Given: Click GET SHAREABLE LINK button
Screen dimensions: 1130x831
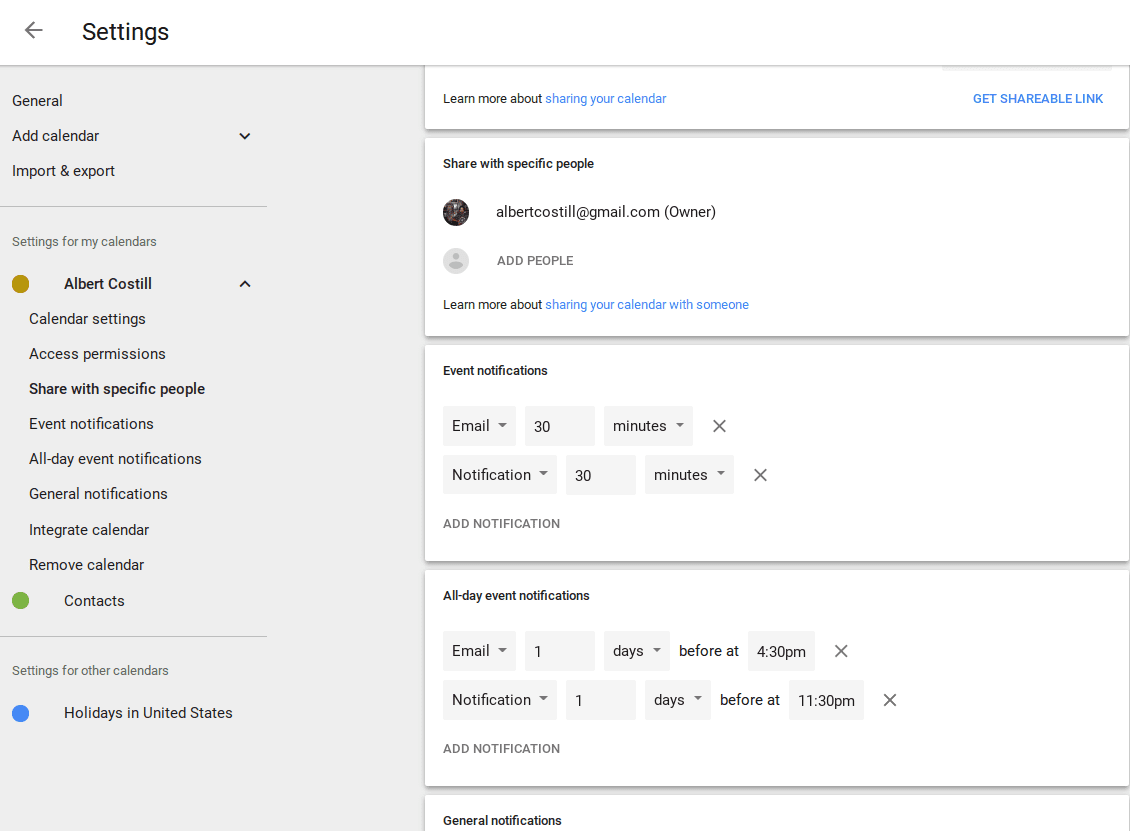Looking at the screenshot, I should click(1038, 99).
